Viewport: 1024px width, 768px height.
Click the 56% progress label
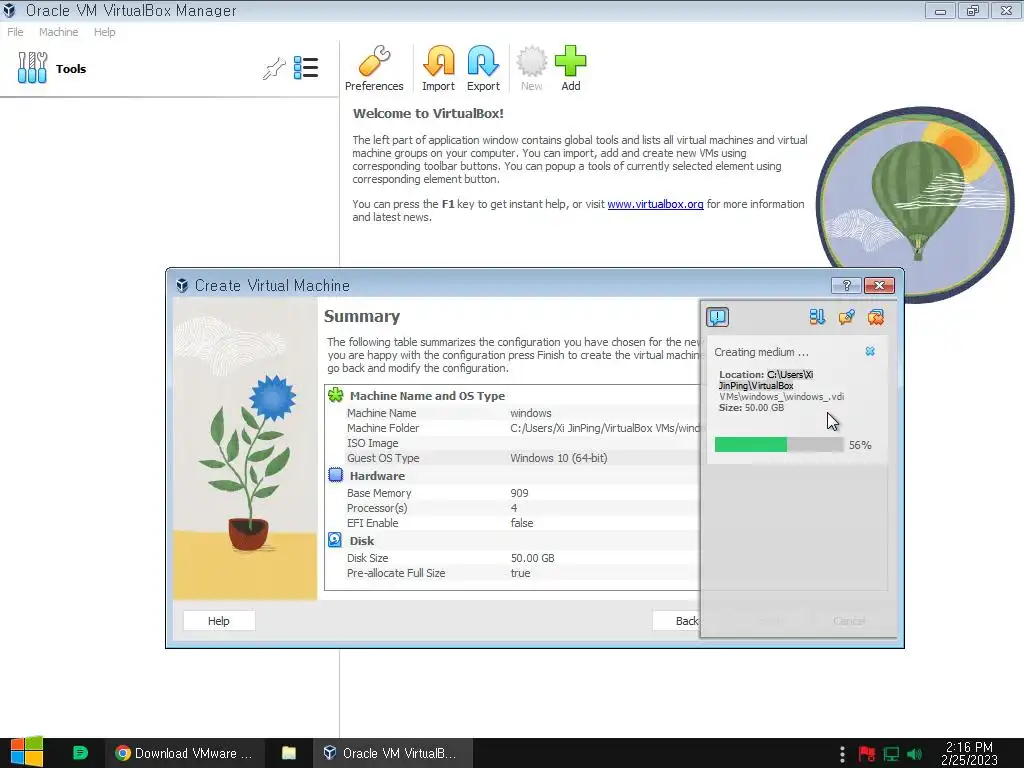[x=860, y=445]
